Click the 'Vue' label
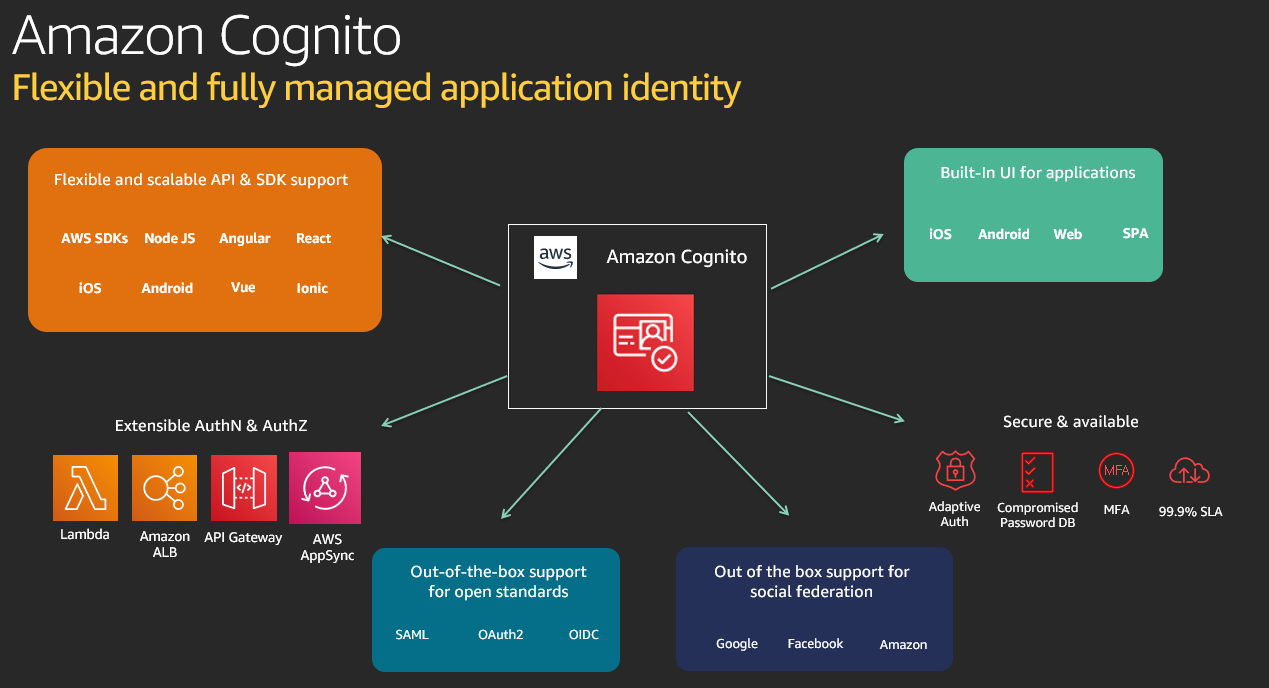This screenshot has width=1269, height=688. click(x=243, y=287)
